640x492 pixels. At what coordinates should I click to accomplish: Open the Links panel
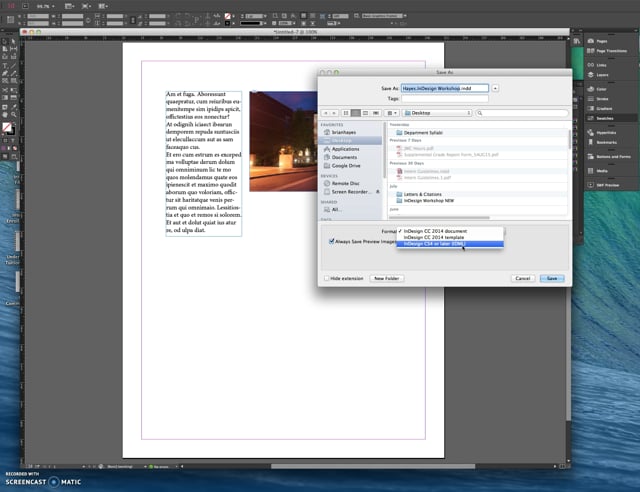pyautogui.click(x=600, y=63)
